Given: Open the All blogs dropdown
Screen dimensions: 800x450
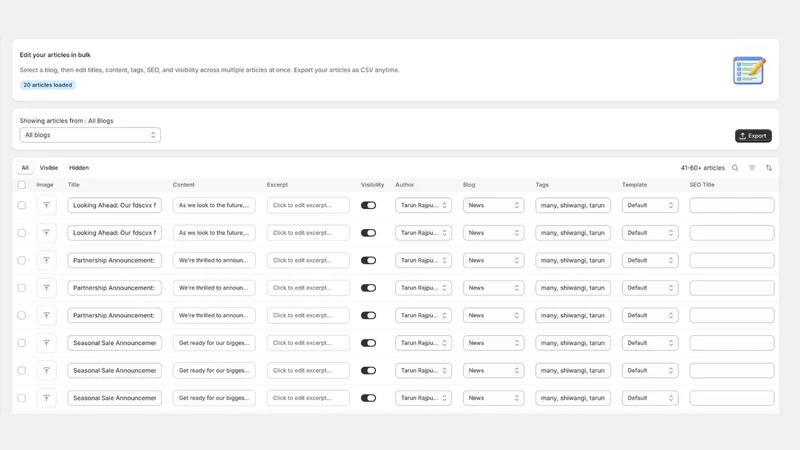Looking at the screenshot, I should coord(90,135).
